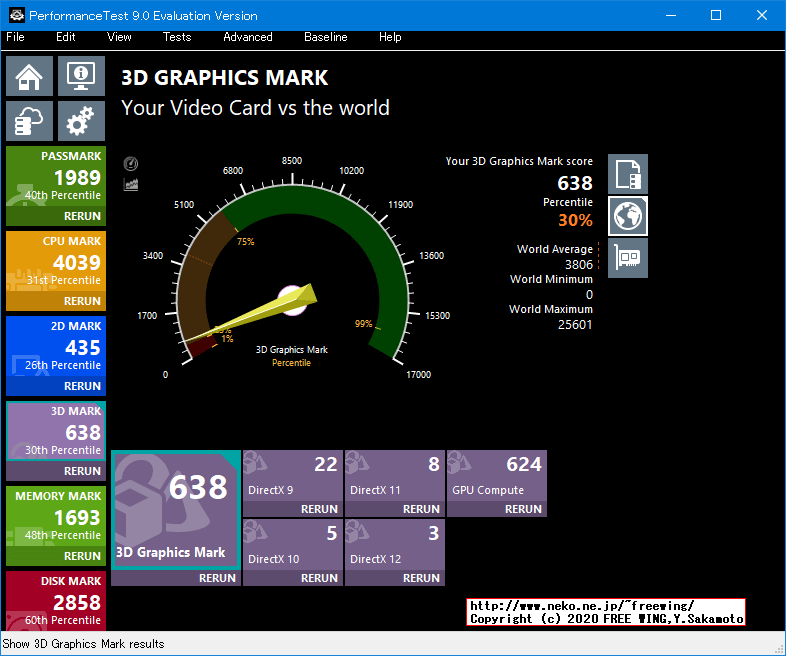The image size is (786, 656).
Task: Click the World Average 3806 value
Action: (x=578, y=265)
